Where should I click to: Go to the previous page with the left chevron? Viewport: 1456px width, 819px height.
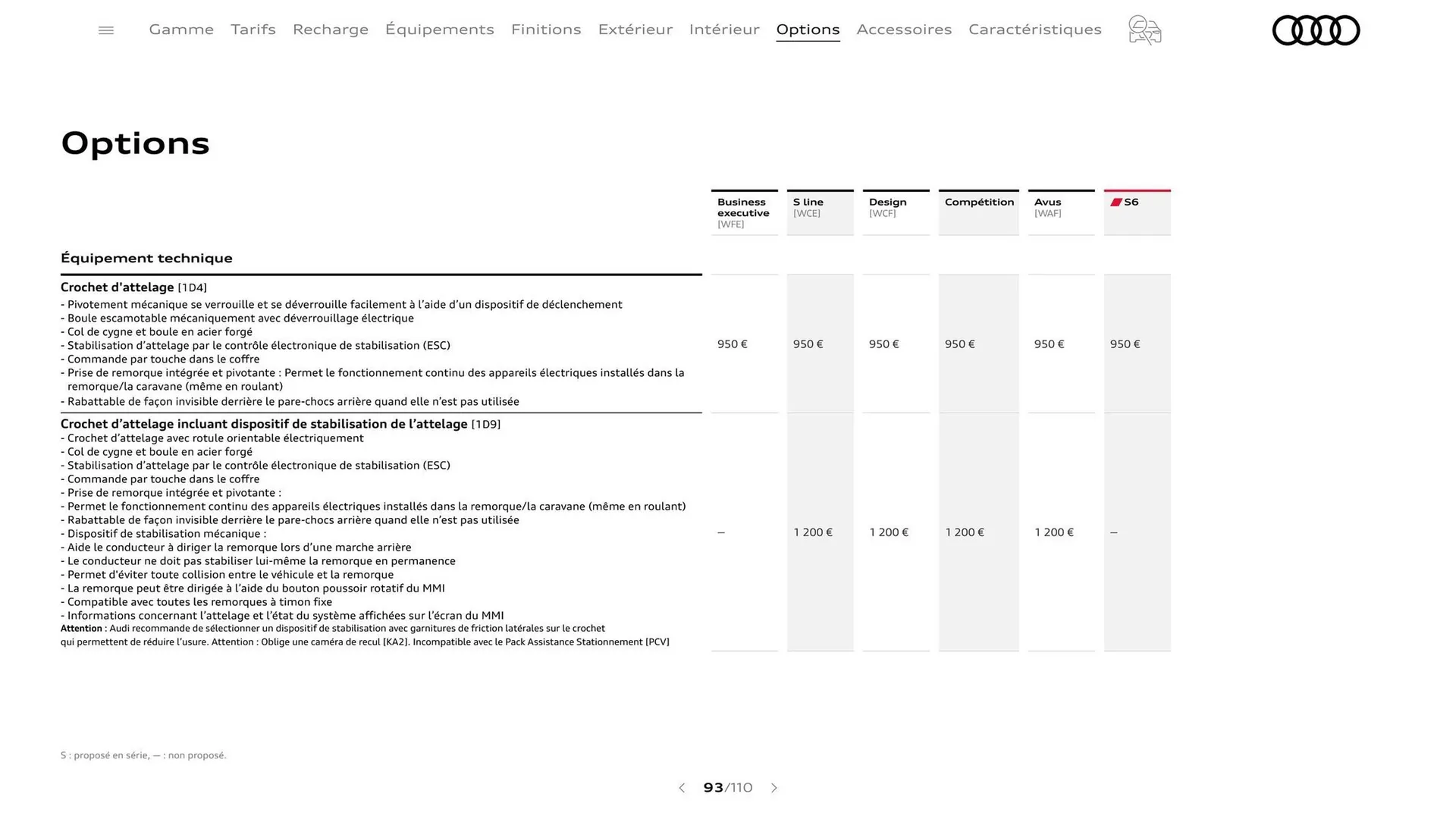[681, 788]
